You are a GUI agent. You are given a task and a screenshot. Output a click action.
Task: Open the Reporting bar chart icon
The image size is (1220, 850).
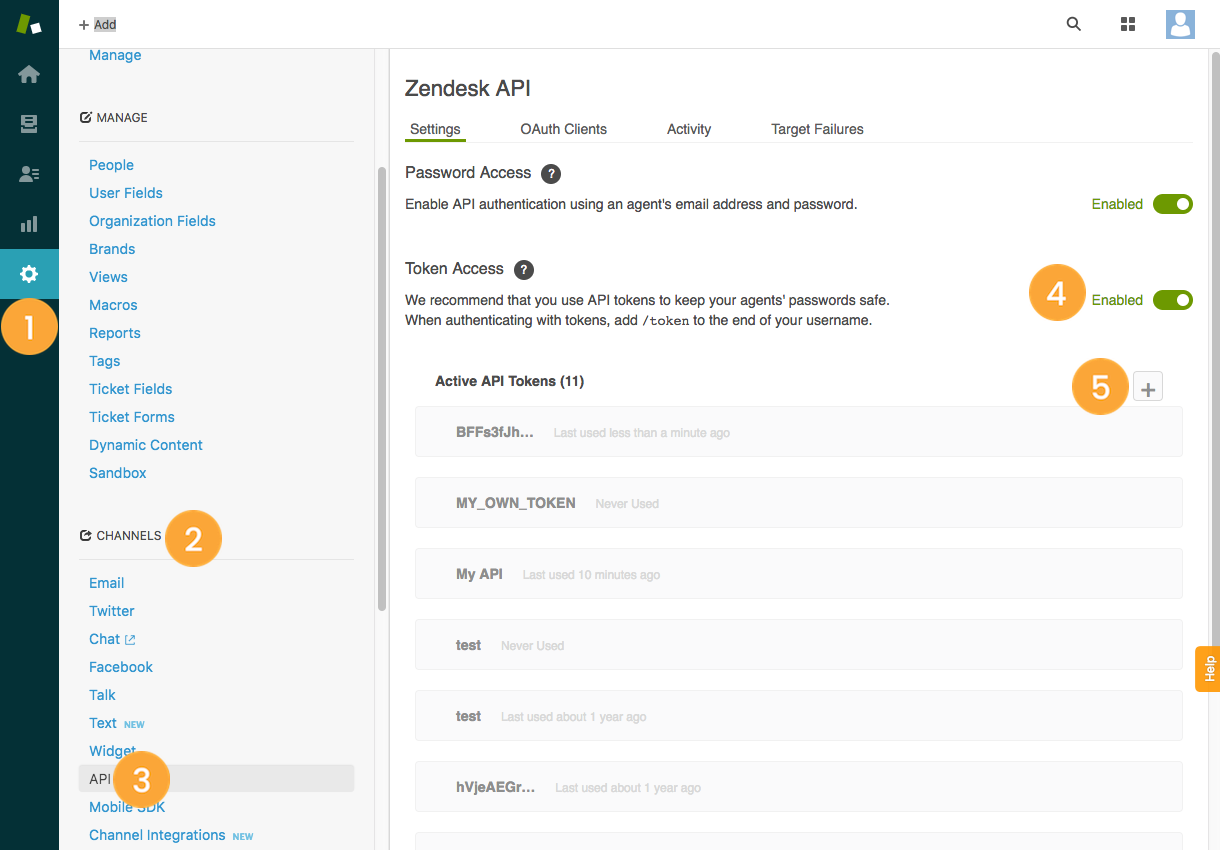29,224
